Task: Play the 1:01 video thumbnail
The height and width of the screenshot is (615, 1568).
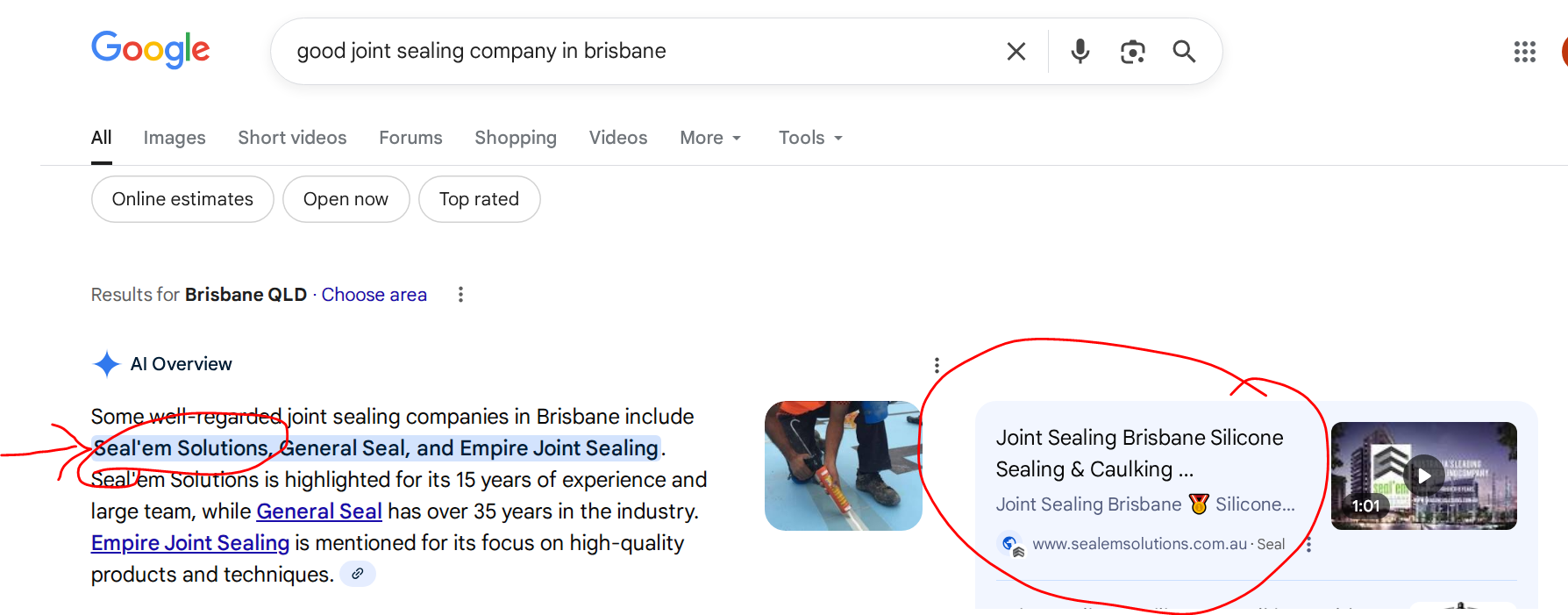Action: point(1423,475)
